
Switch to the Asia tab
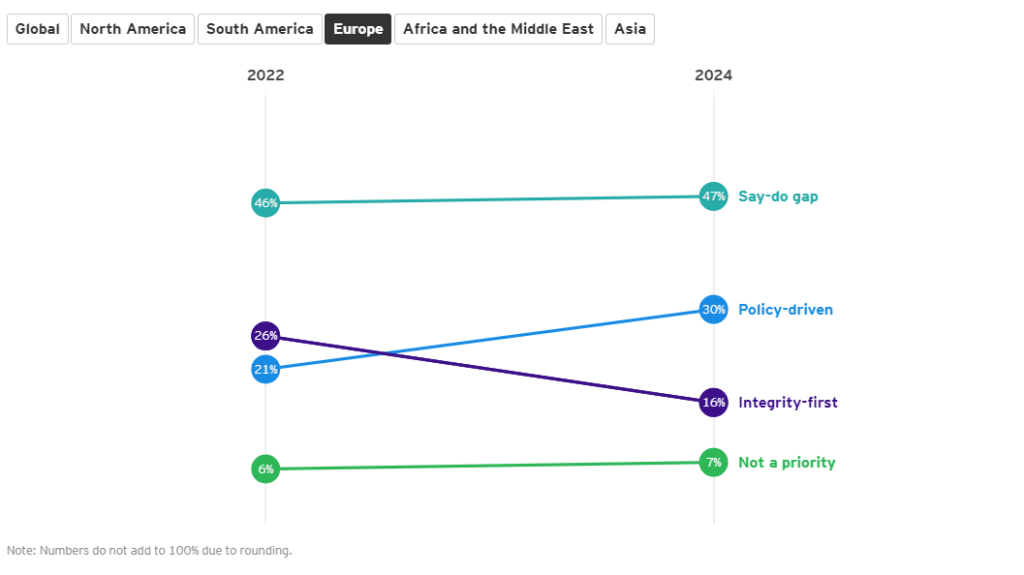point(630,29)
